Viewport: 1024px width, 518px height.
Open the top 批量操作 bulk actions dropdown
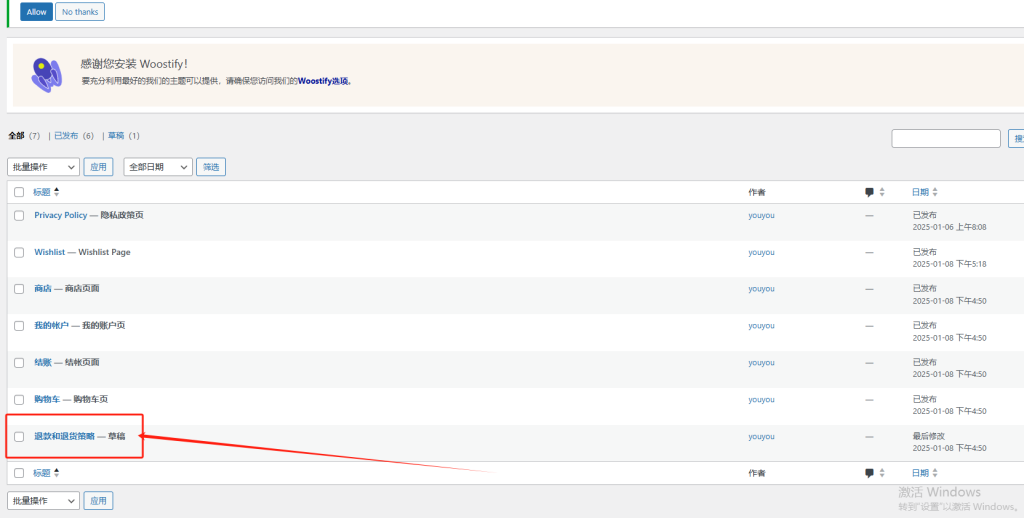click(x=43, y=167)
